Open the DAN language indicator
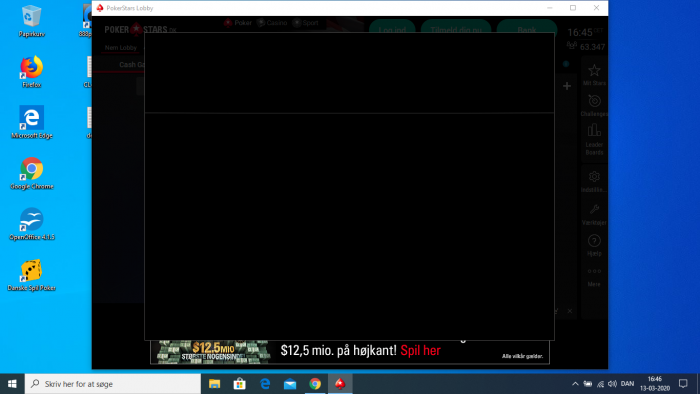Screen dimensions: 700x394 627,384
